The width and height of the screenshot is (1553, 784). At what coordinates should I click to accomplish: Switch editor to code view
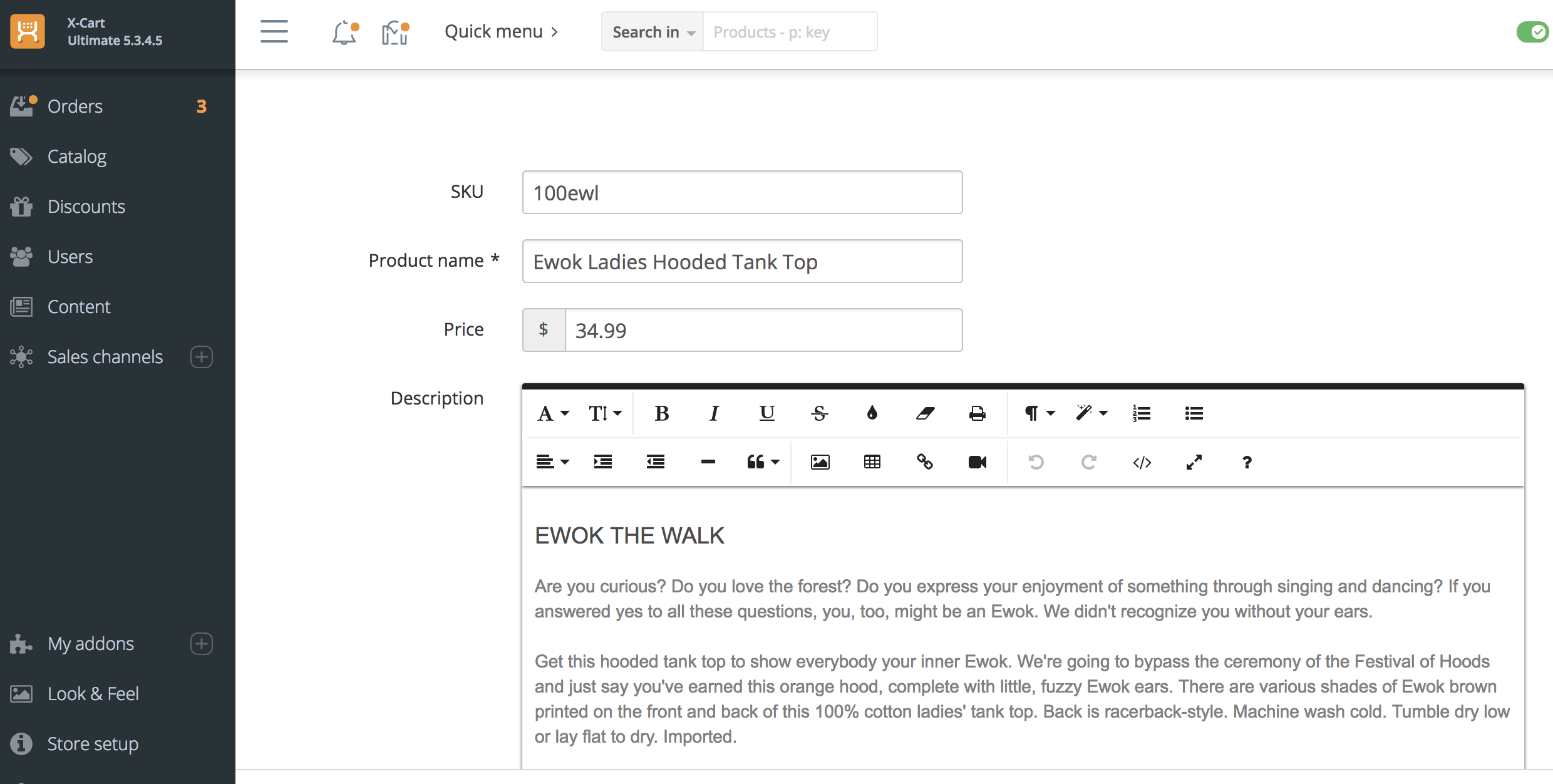1142,462
